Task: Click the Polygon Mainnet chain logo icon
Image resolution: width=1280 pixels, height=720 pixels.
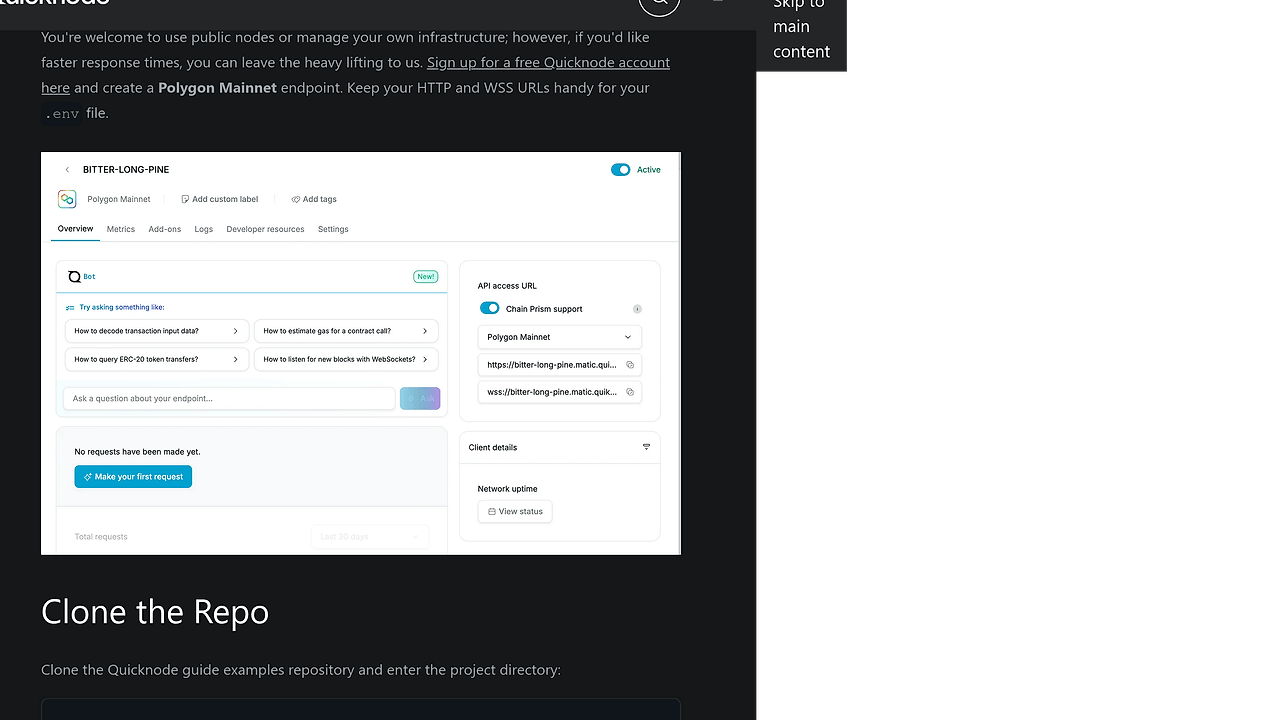Action: (67, 199)
